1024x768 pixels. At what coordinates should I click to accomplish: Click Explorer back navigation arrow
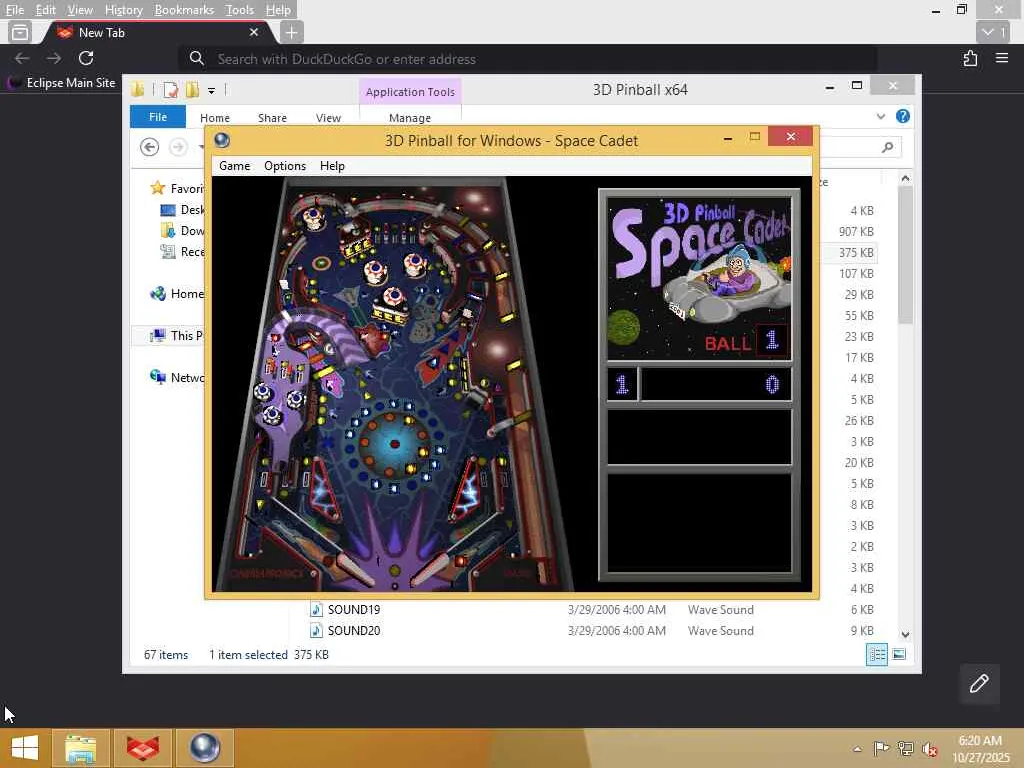pyautogui.click(x=150, y=147)
